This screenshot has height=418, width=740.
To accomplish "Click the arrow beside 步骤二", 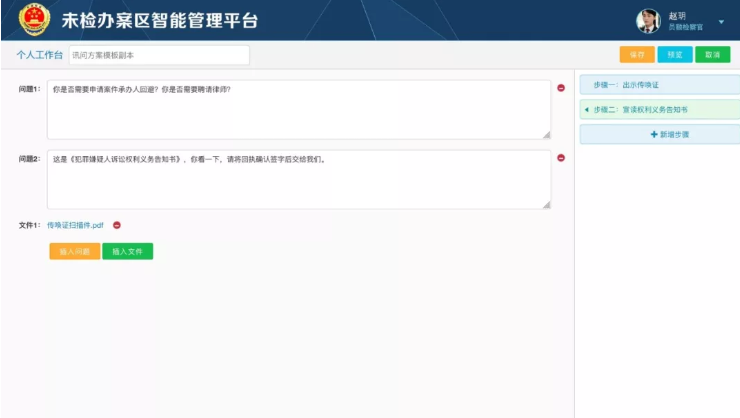I will 586,109.
